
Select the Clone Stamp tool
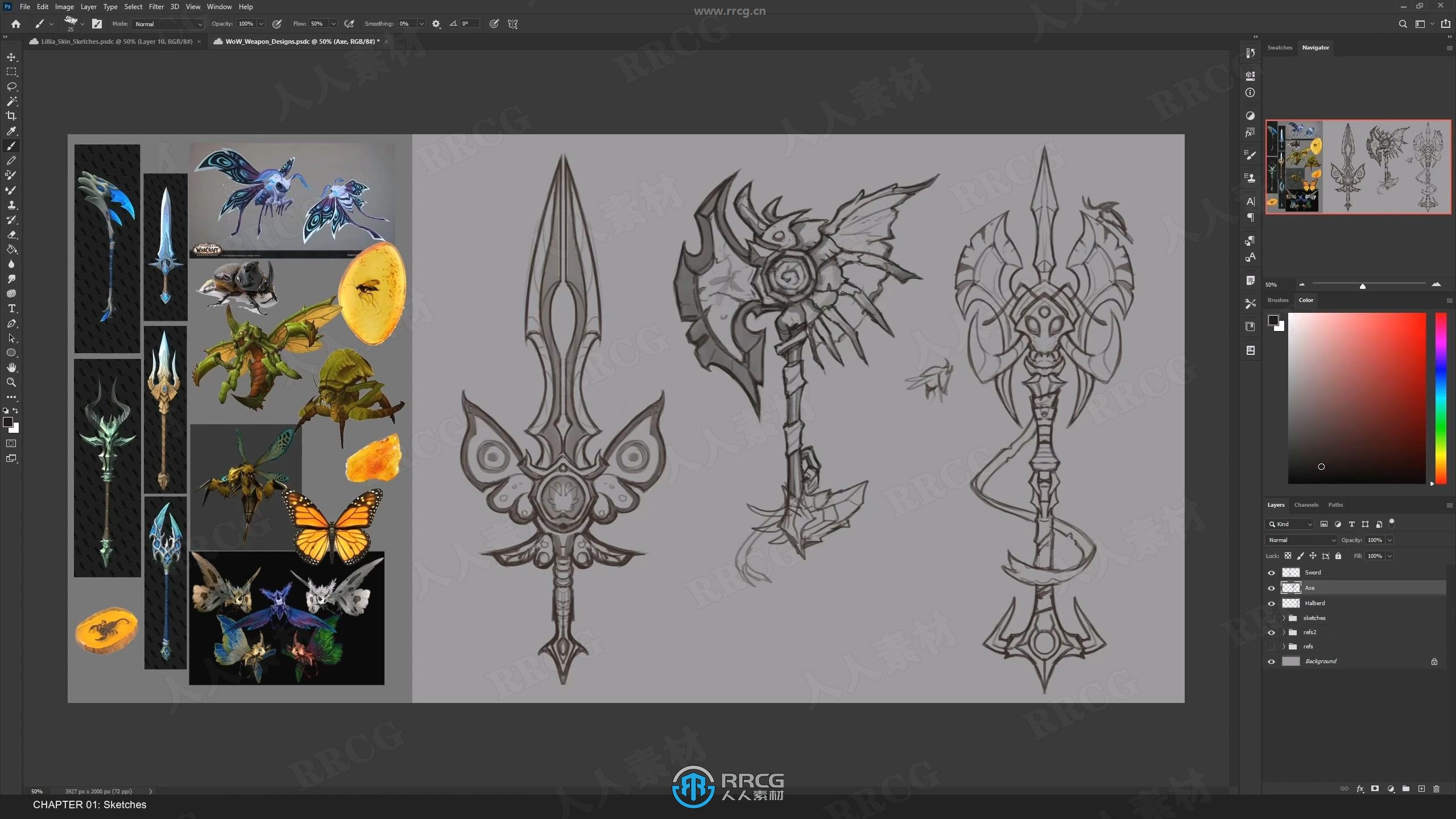11,205
